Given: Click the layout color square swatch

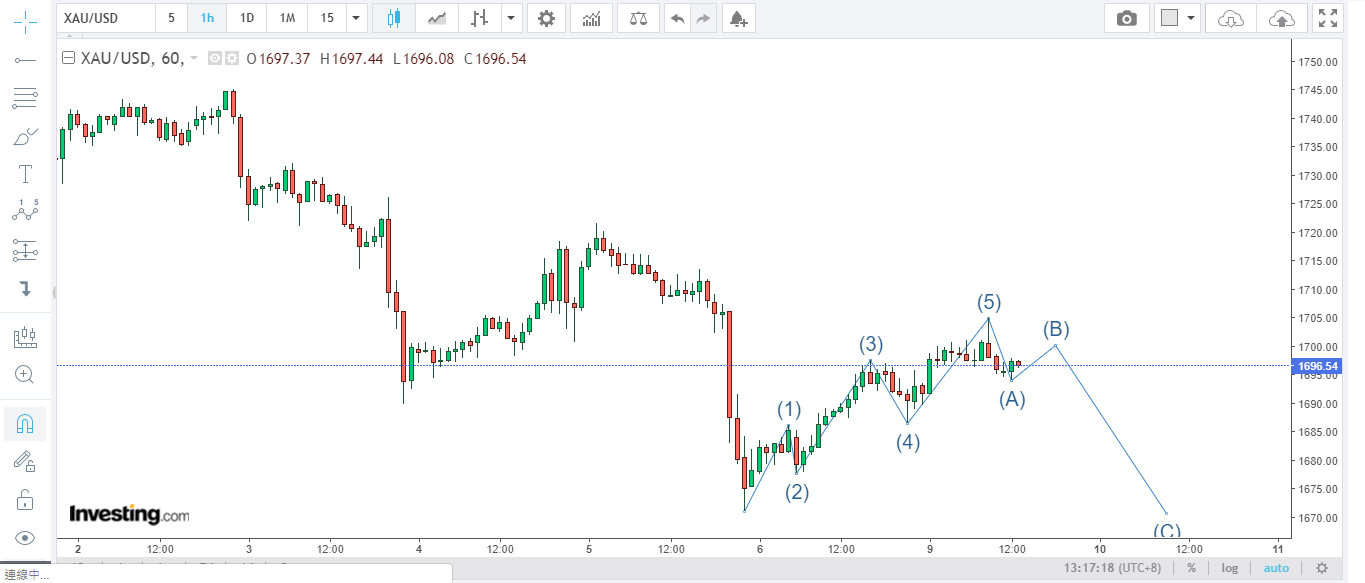Looking at the screenshot, I should pyautogui.click(x=1169, y=18).
